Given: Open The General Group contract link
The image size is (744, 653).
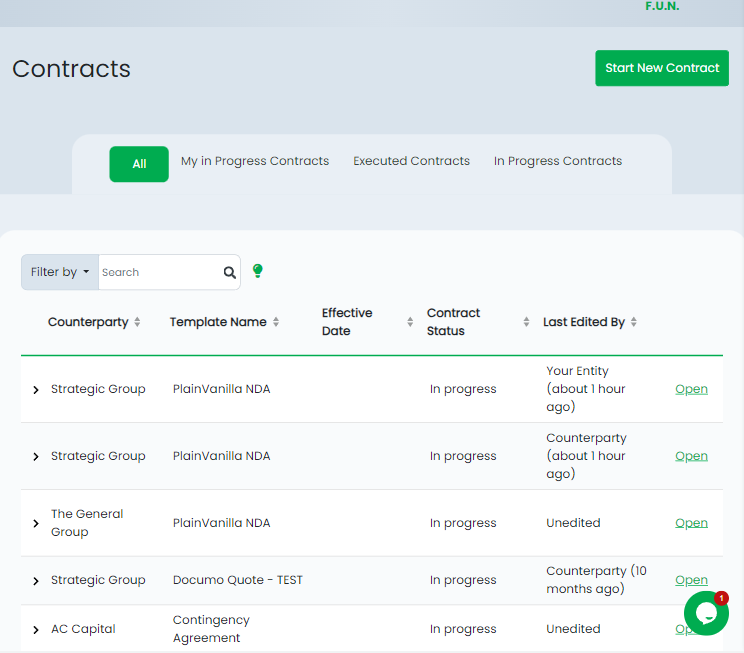Looking at the screenshot, I should 691,523.
